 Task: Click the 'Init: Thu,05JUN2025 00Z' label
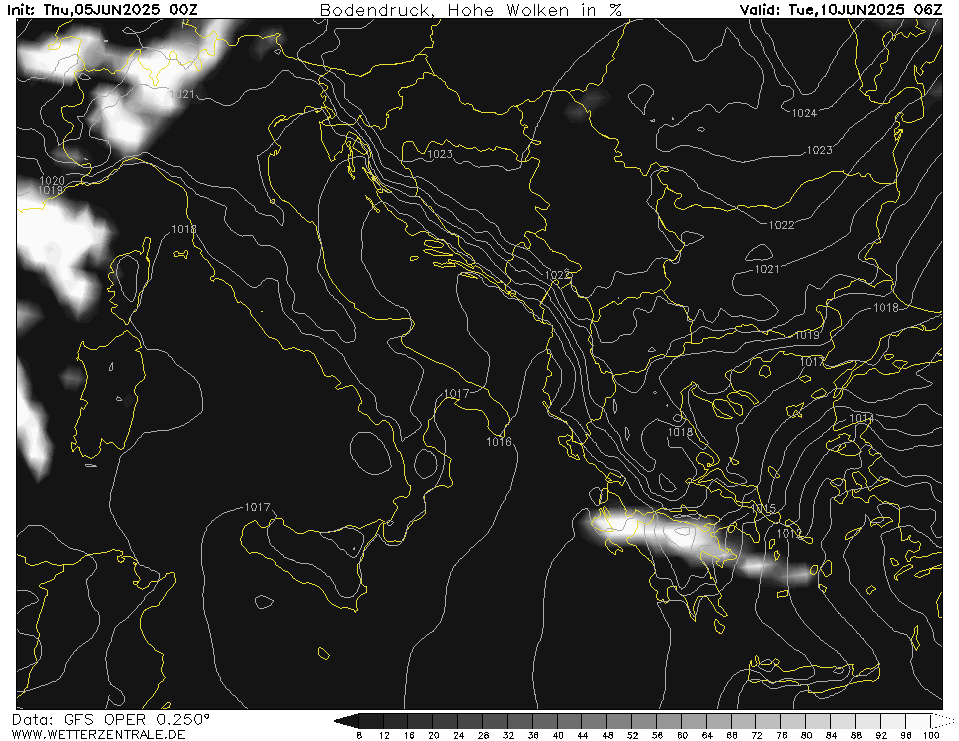coord(102,9)
